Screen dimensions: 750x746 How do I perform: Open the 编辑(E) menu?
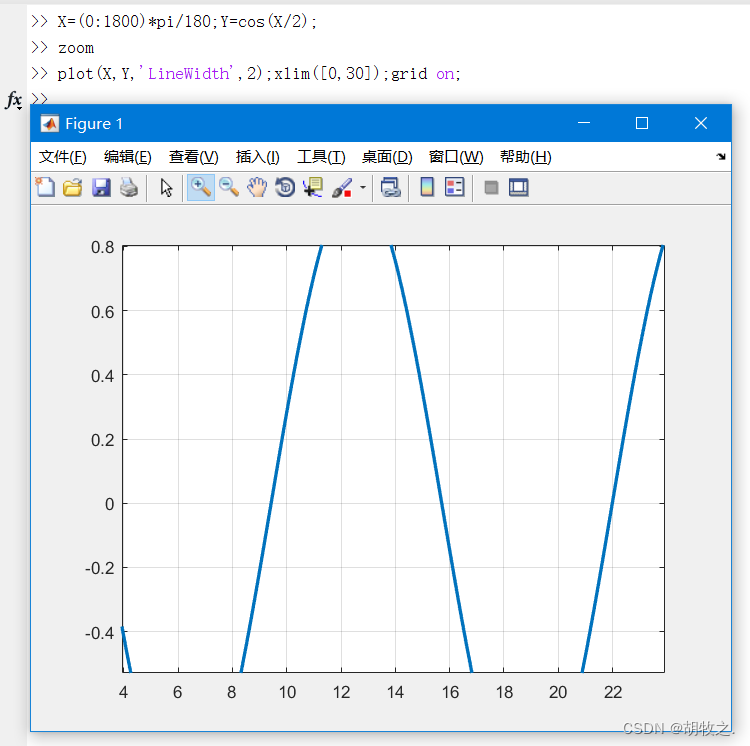[x=128, y=157]
